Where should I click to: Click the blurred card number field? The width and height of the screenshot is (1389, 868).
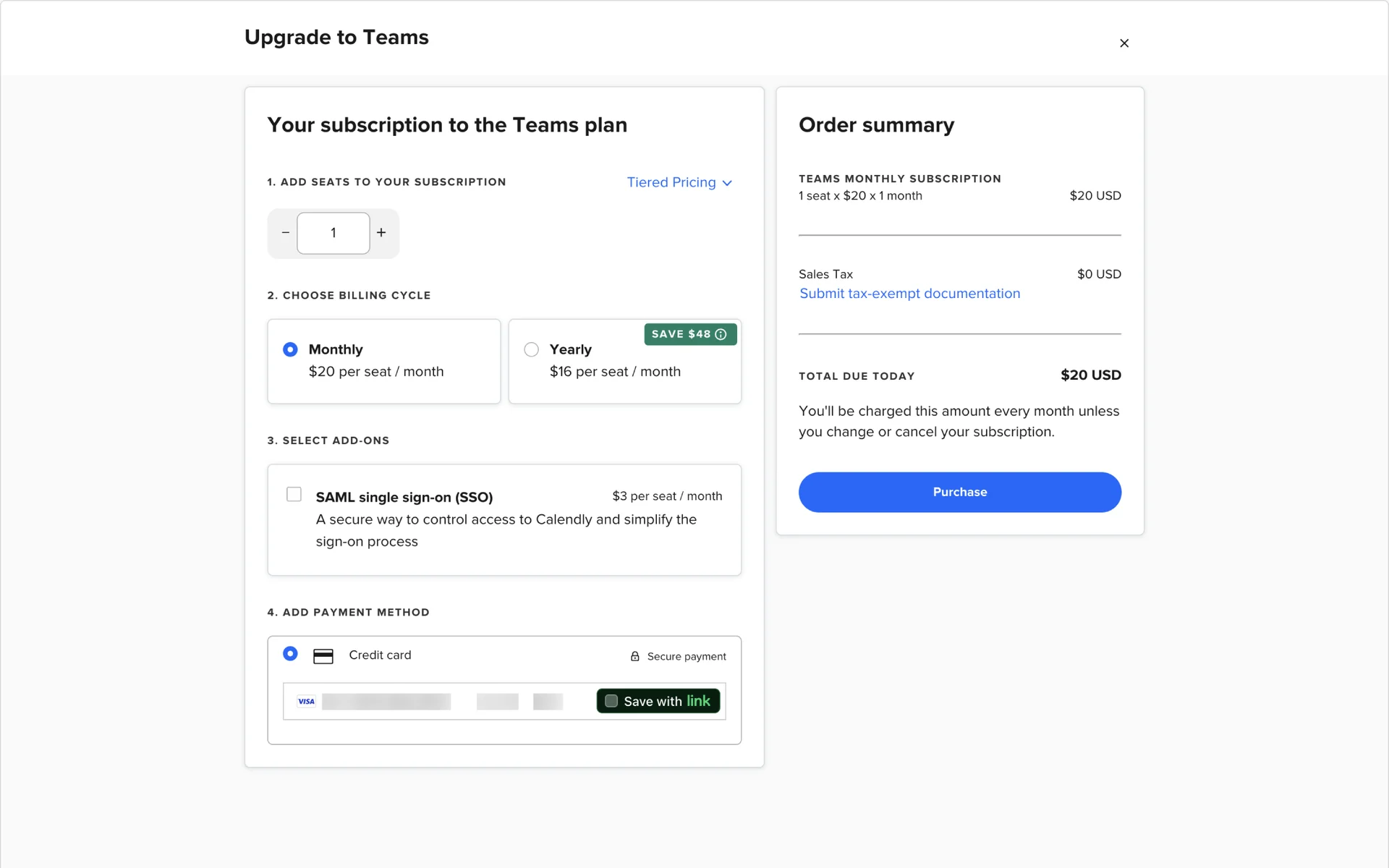click(386, 702)
